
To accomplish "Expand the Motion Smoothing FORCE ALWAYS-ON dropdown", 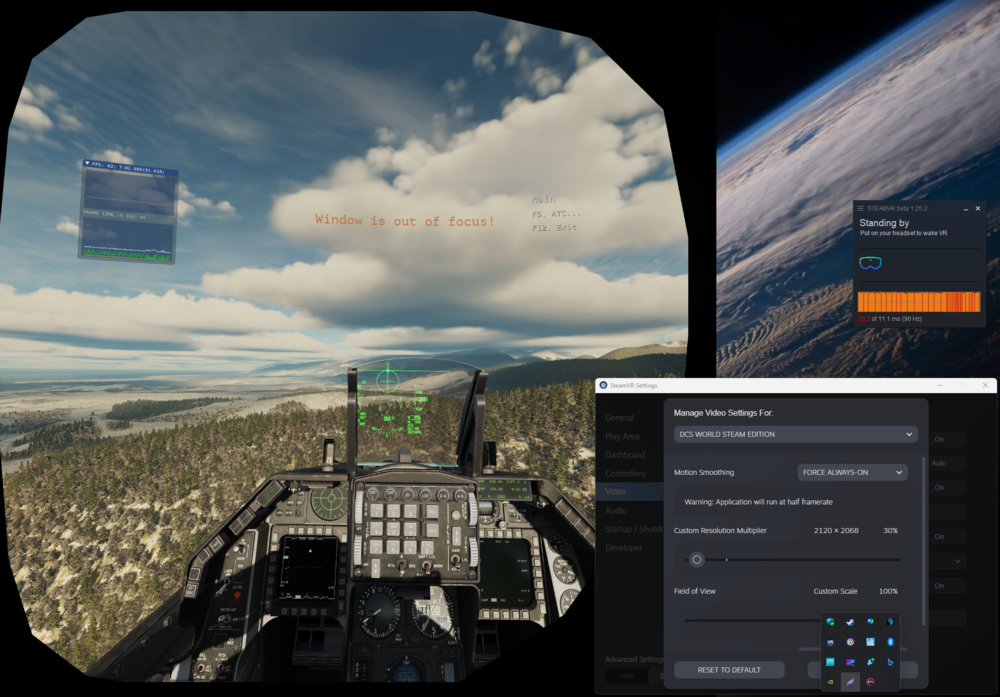I will coord(853,473).
